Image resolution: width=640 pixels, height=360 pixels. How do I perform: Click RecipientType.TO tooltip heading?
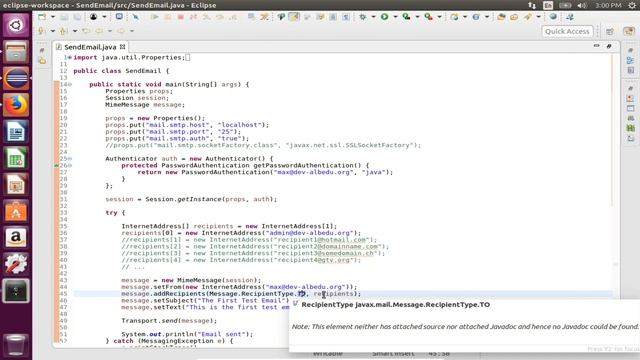[x=395, y=305]
